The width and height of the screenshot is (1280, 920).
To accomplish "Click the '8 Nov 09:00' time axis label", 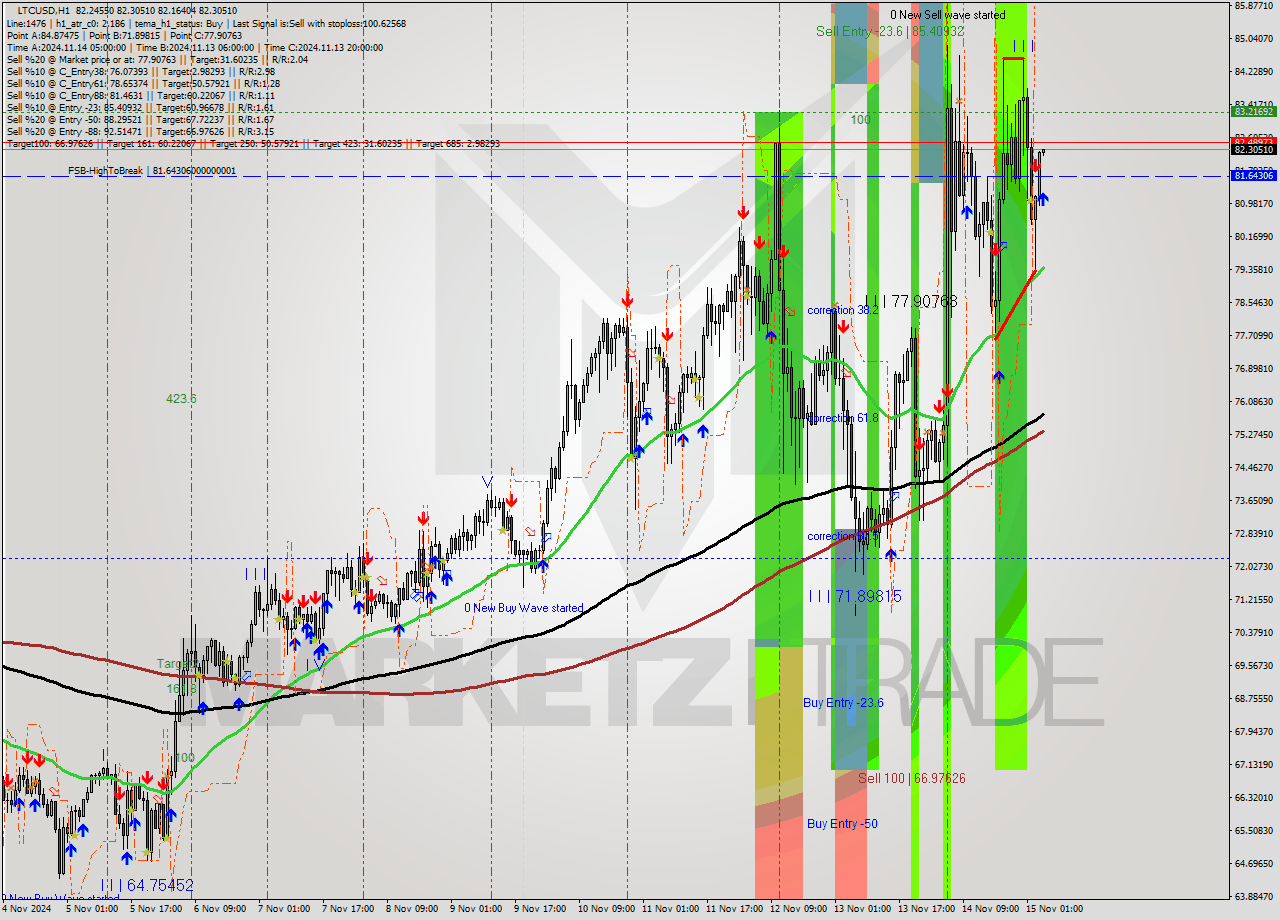I will pos(413,909).
